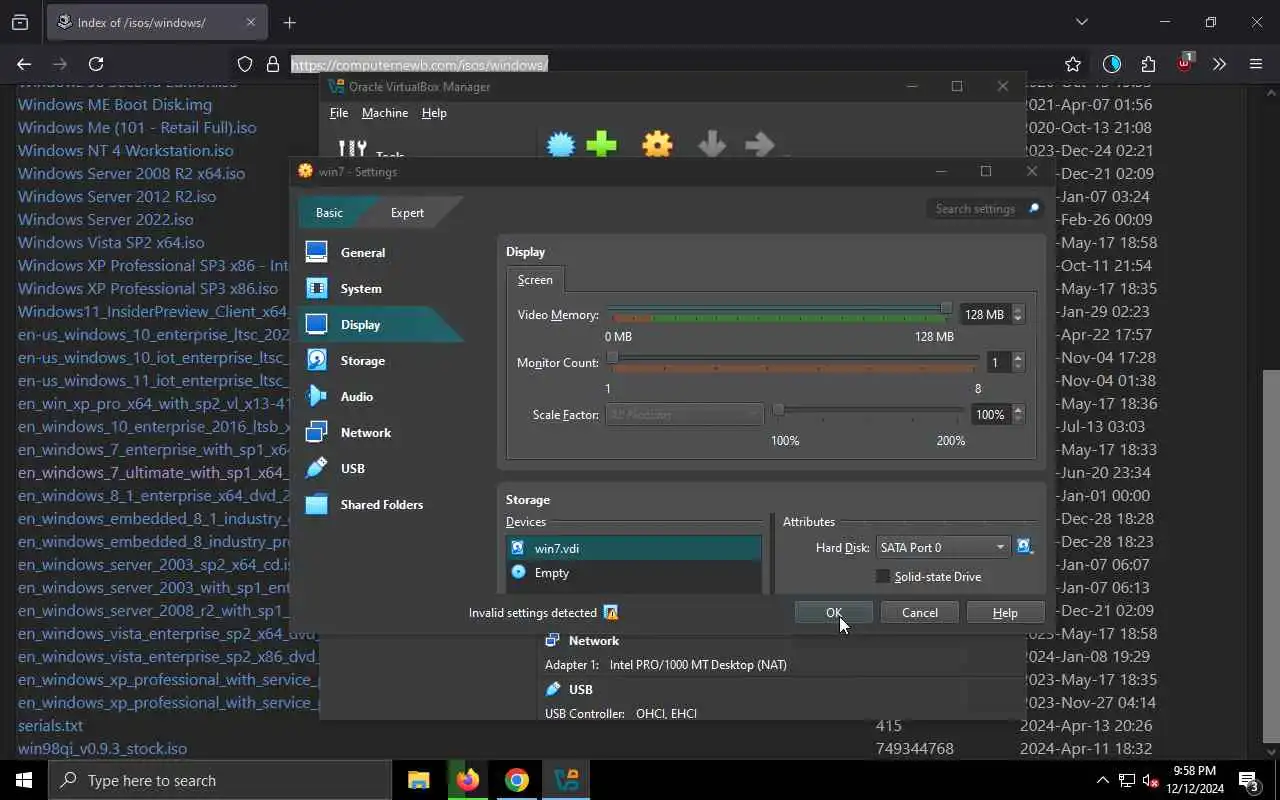Screen dimensions: 1280x800
Task: Open the Machine menu in VirtualBox Manager
Action: 384,113
